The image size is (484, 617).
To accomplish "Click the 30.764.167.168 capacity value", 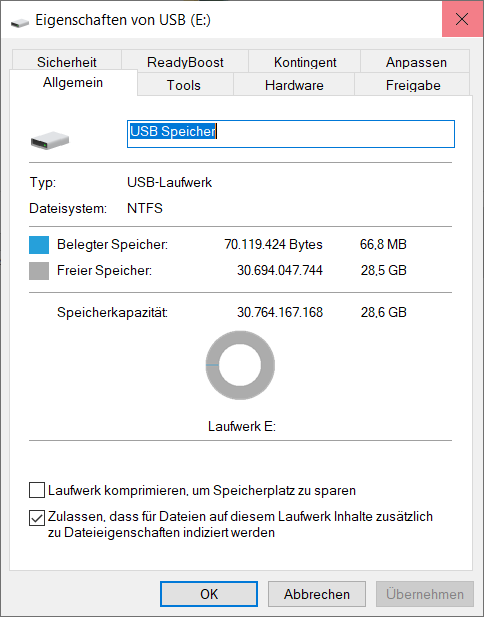I will coord(280,312).
